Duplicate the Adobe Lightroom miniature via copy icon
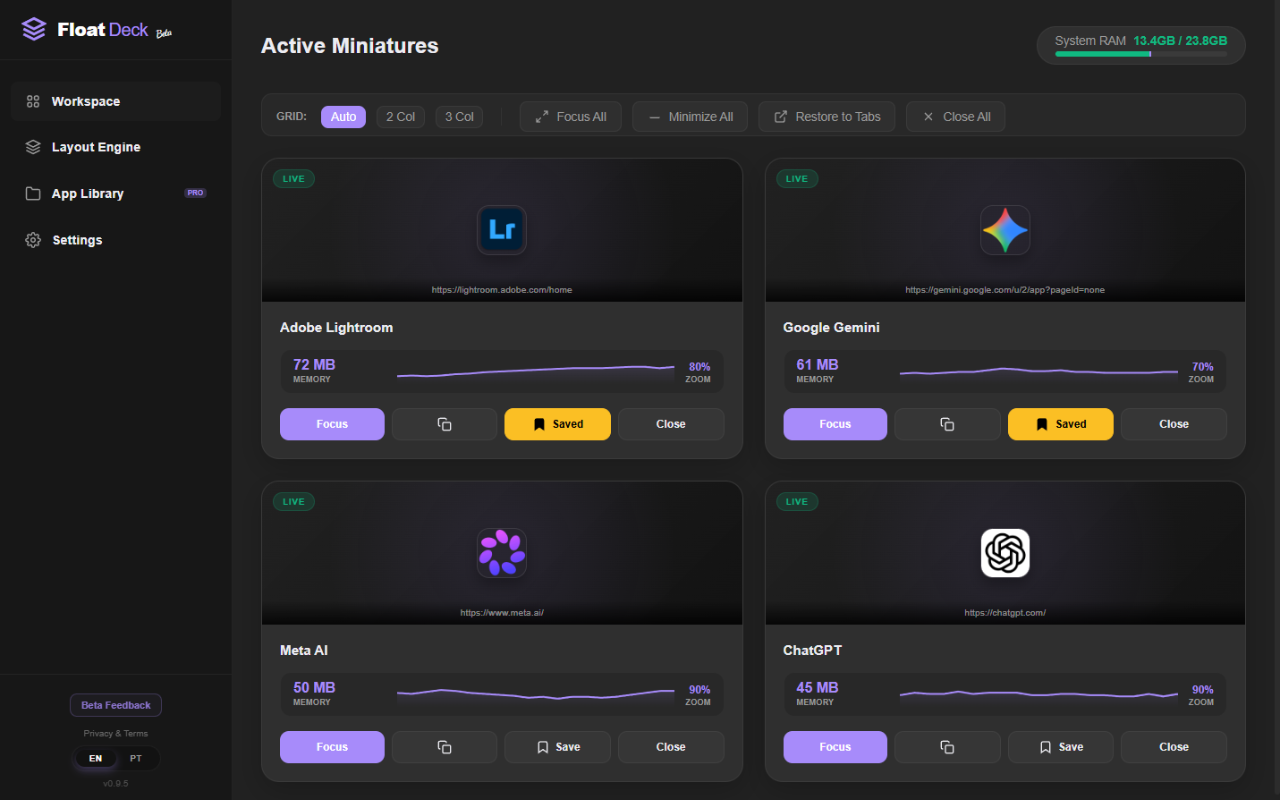This screenshot has width=1280, height=800. (x=445, y=424)
